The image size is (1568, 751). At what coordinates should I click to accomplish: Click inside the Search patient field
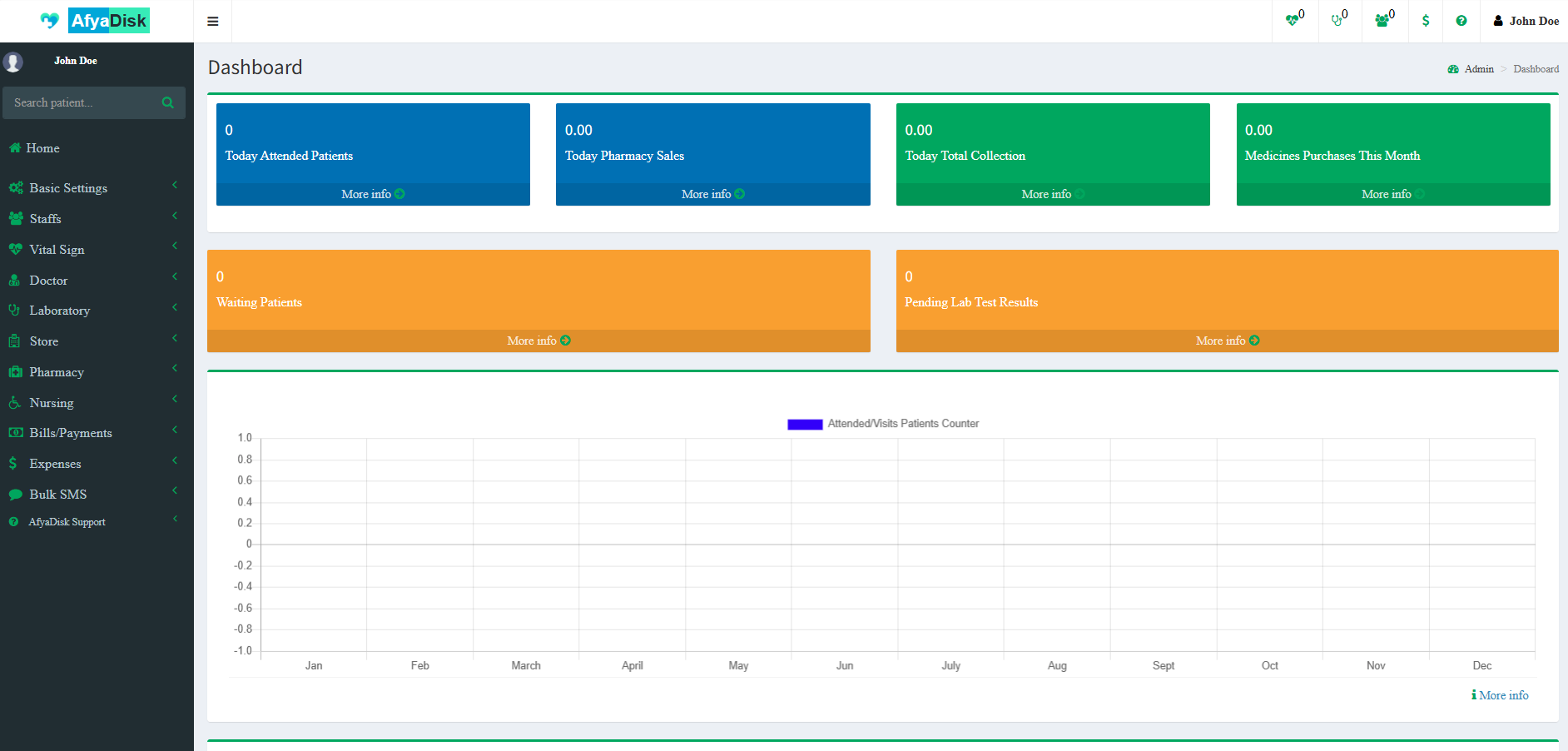pyautogui.click(x=83, y=102)
